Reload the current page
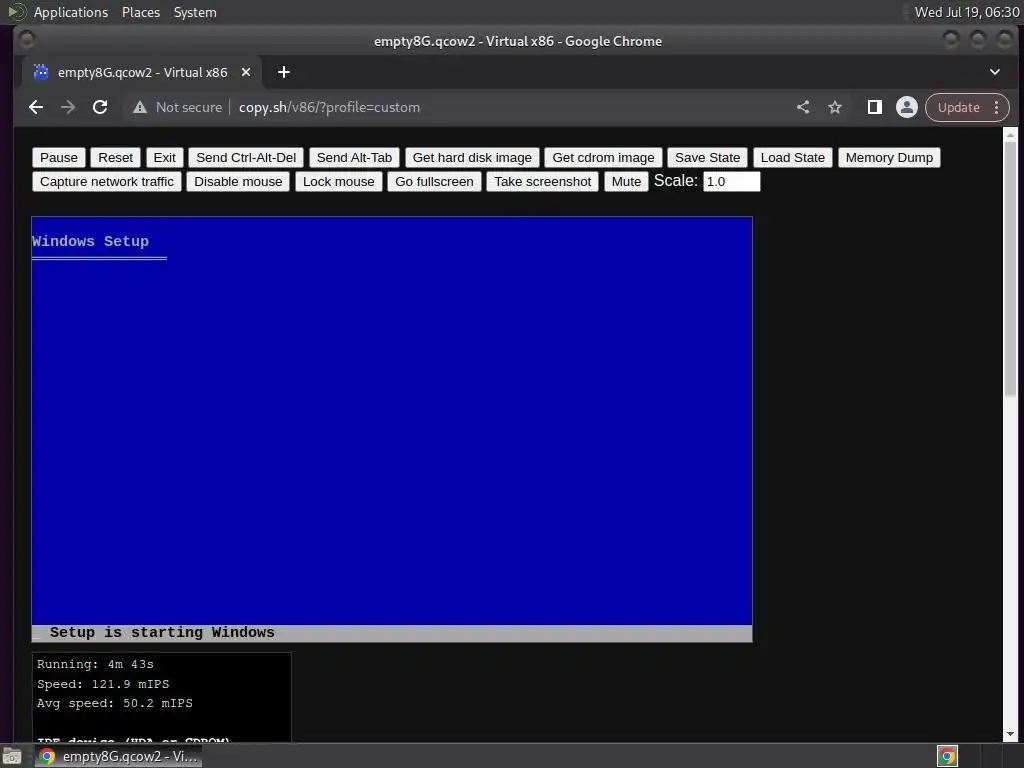The image size is (1024, 768). coord(100,107)
